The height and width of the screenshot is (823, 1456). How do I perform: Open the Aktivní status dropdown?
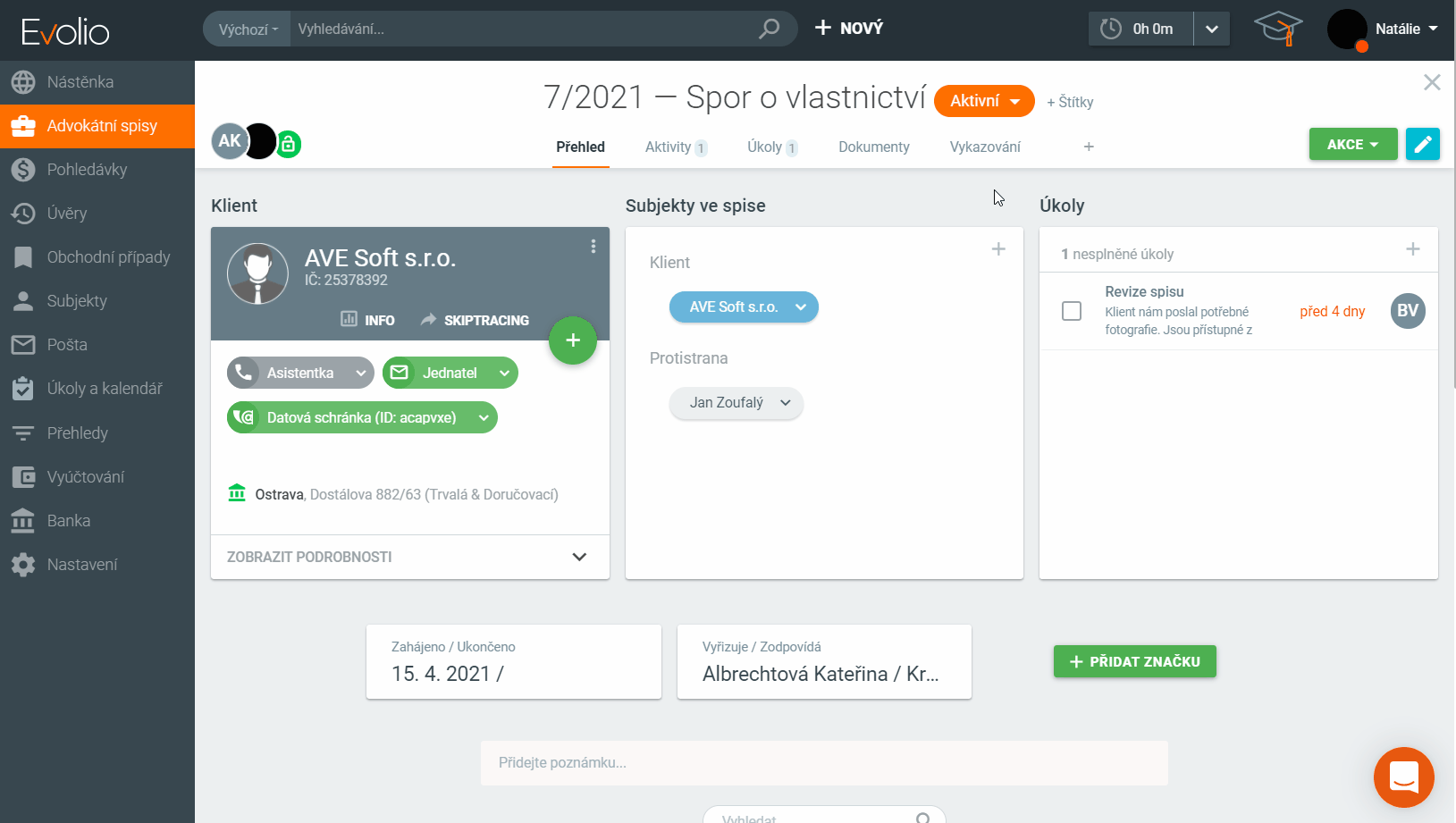(984, 101)
